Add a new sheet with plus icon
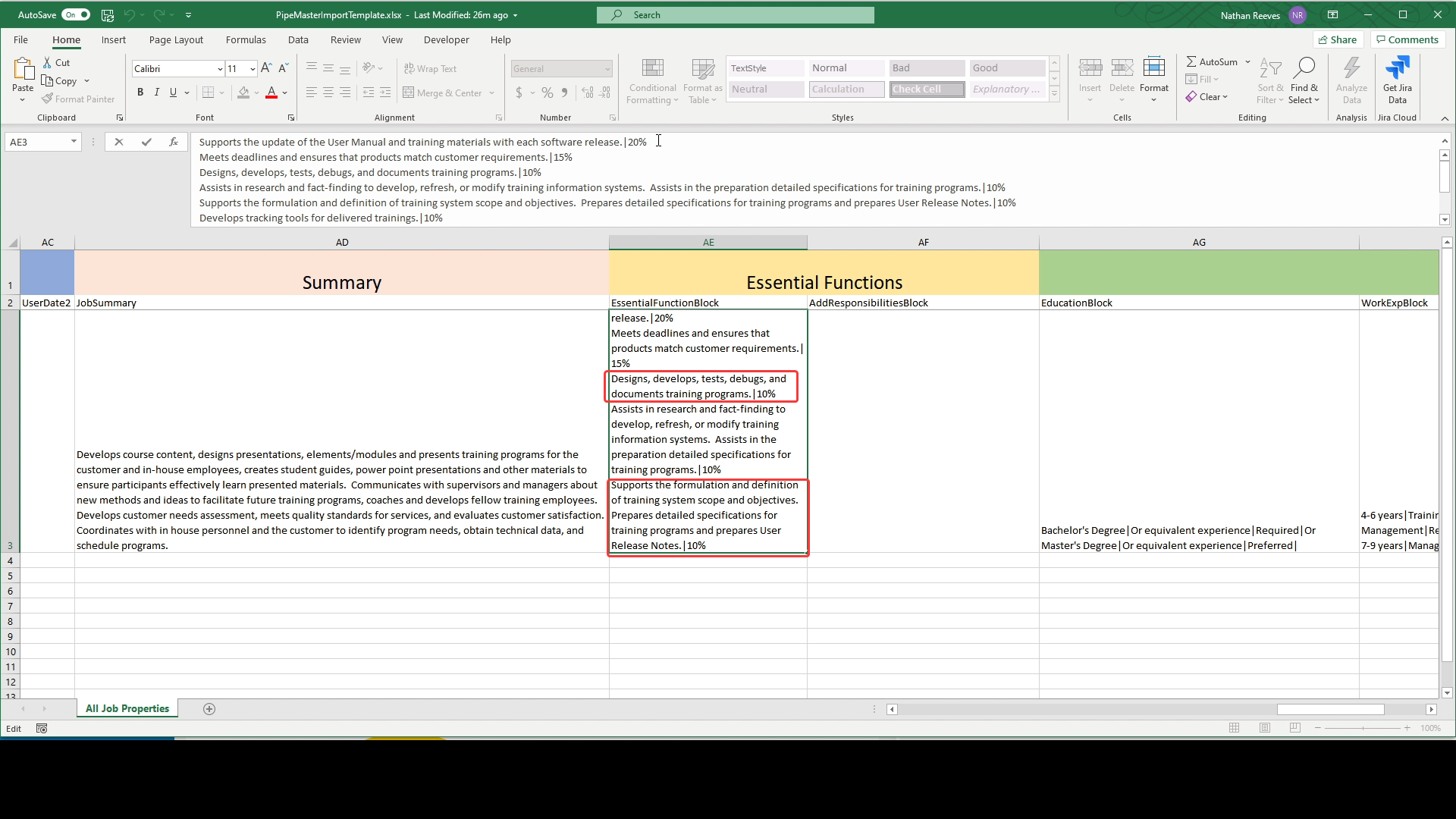1456x819 pixels. (209, 709)
